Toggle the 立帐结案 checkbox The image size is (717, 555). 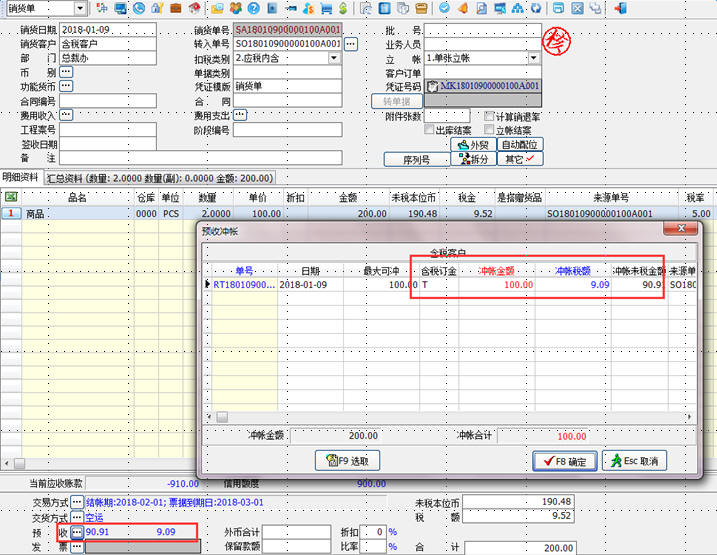click(x=489, y=129)
